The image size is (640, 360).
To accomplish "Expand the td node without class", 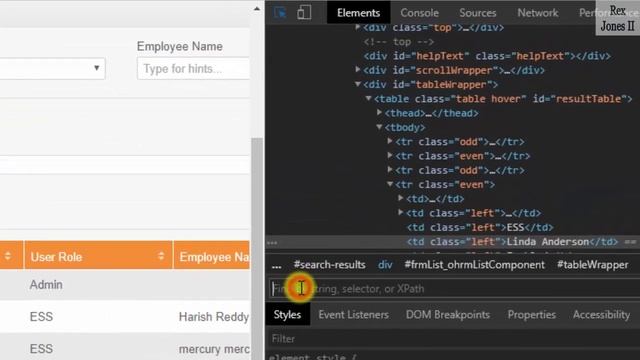I will click(x=401, y=198).
